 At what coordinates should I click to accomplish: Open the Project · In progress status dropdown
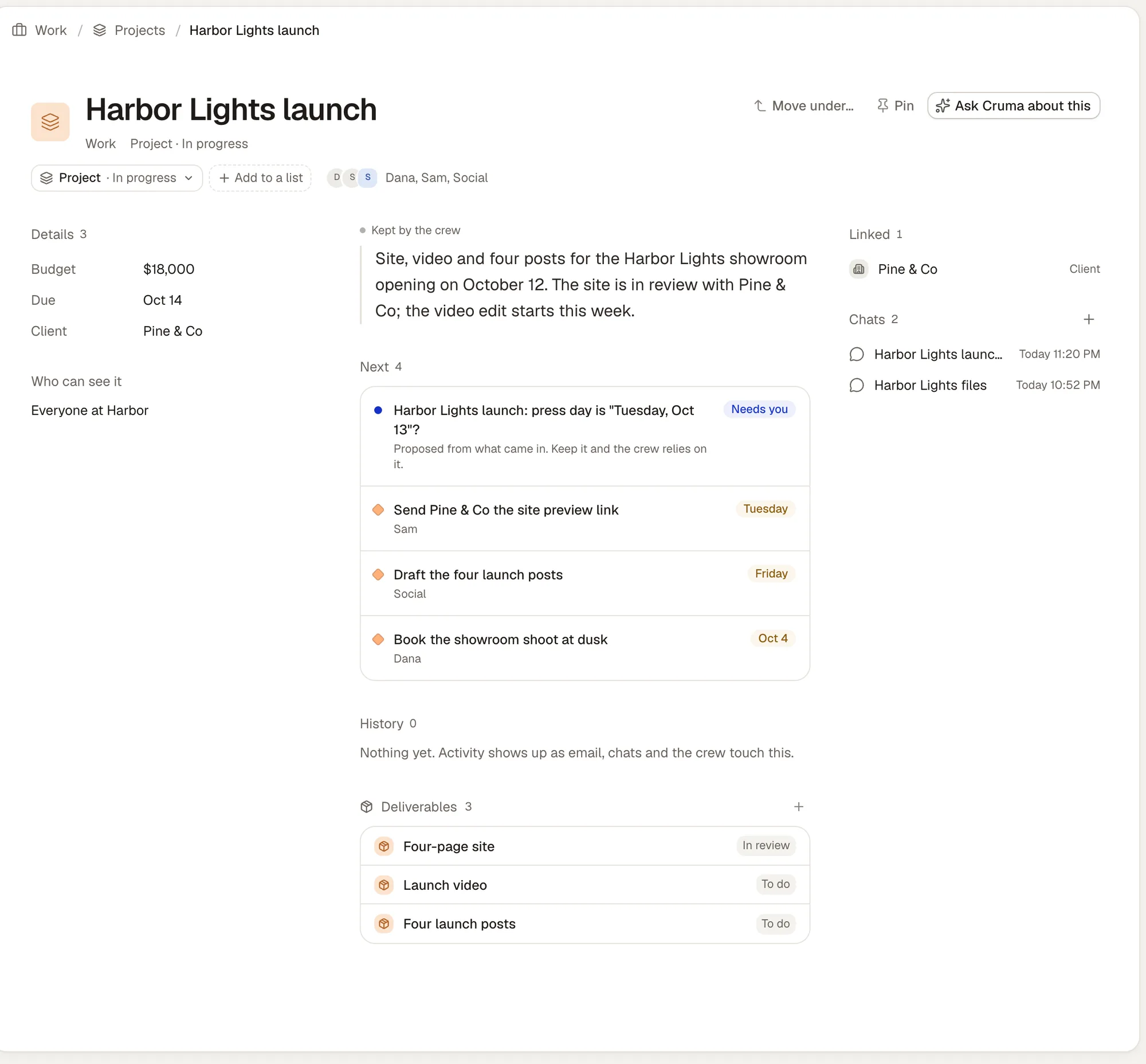click(x=117, y=178)
